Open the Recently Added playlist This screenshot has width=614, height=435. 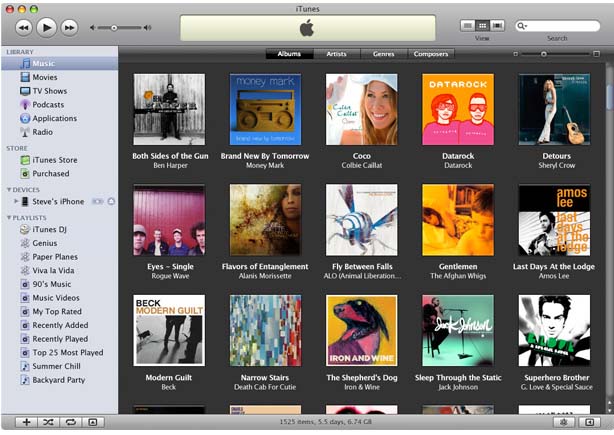(x=60, y=325)
